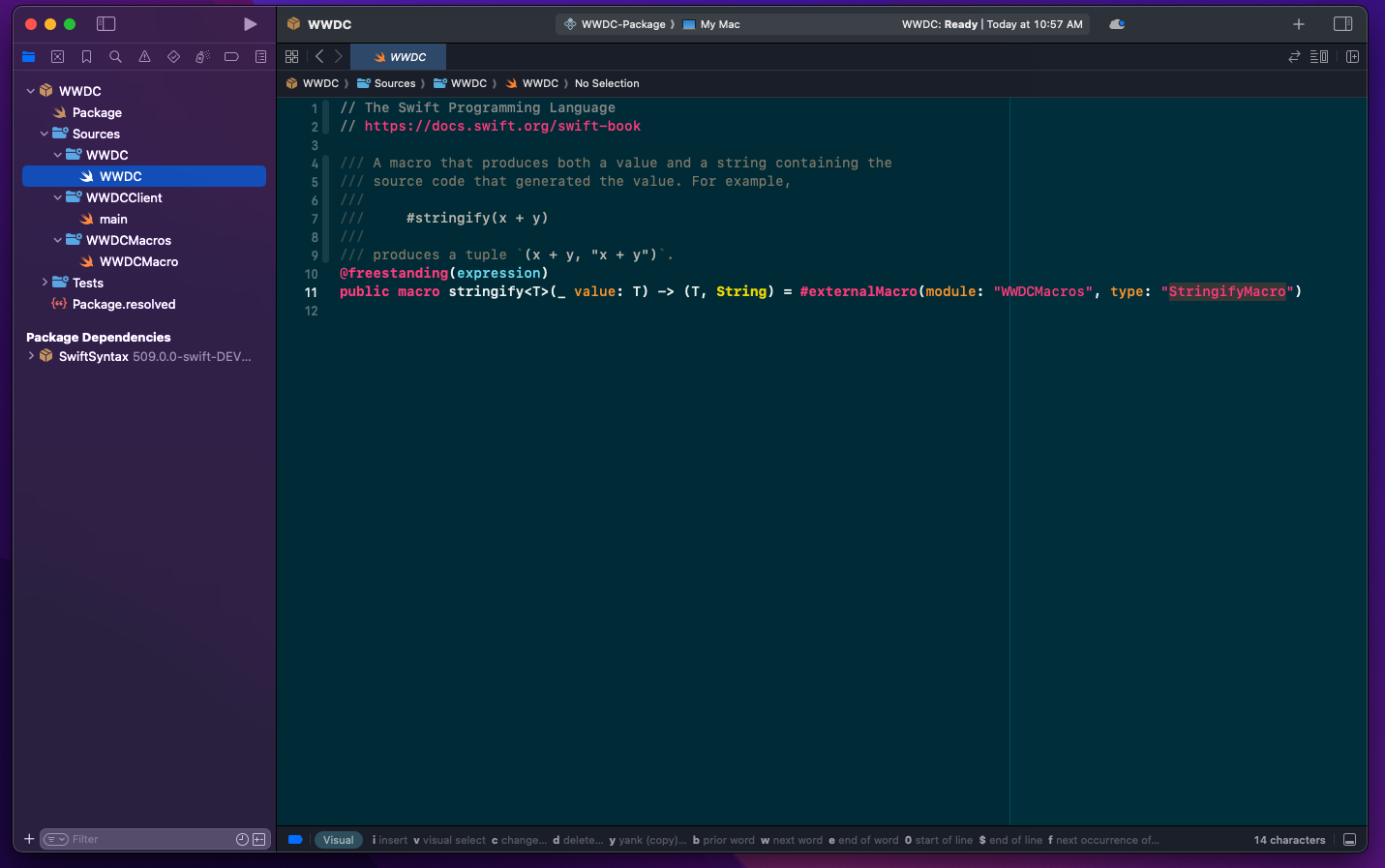This screenshot has height=868, width=1385.
Task: Open the related items grid menu
Action: (x=291, y=57)
